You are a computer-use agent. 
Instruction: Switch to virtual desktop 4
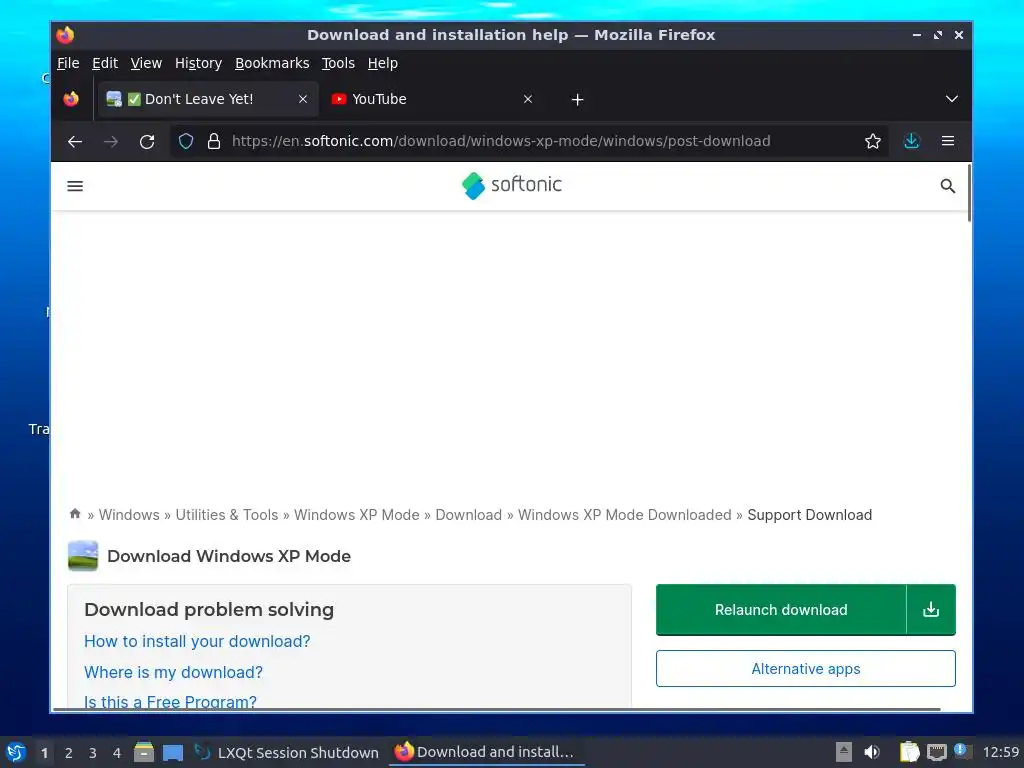(x=117, y=753)
